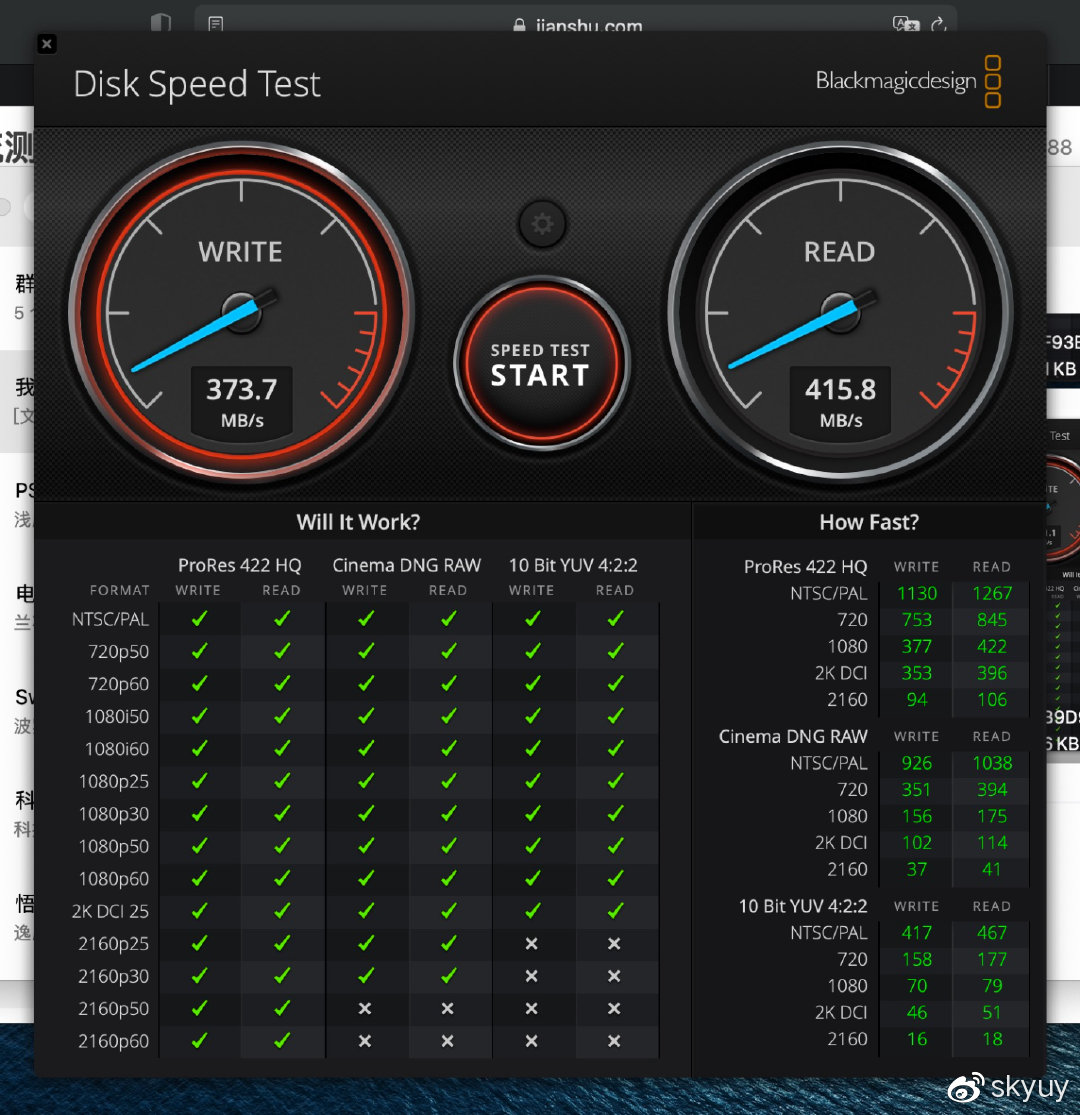Click the NTSC/PAL row label in format table
This screenshot has width=1080, height=1115.
[110, 619]
